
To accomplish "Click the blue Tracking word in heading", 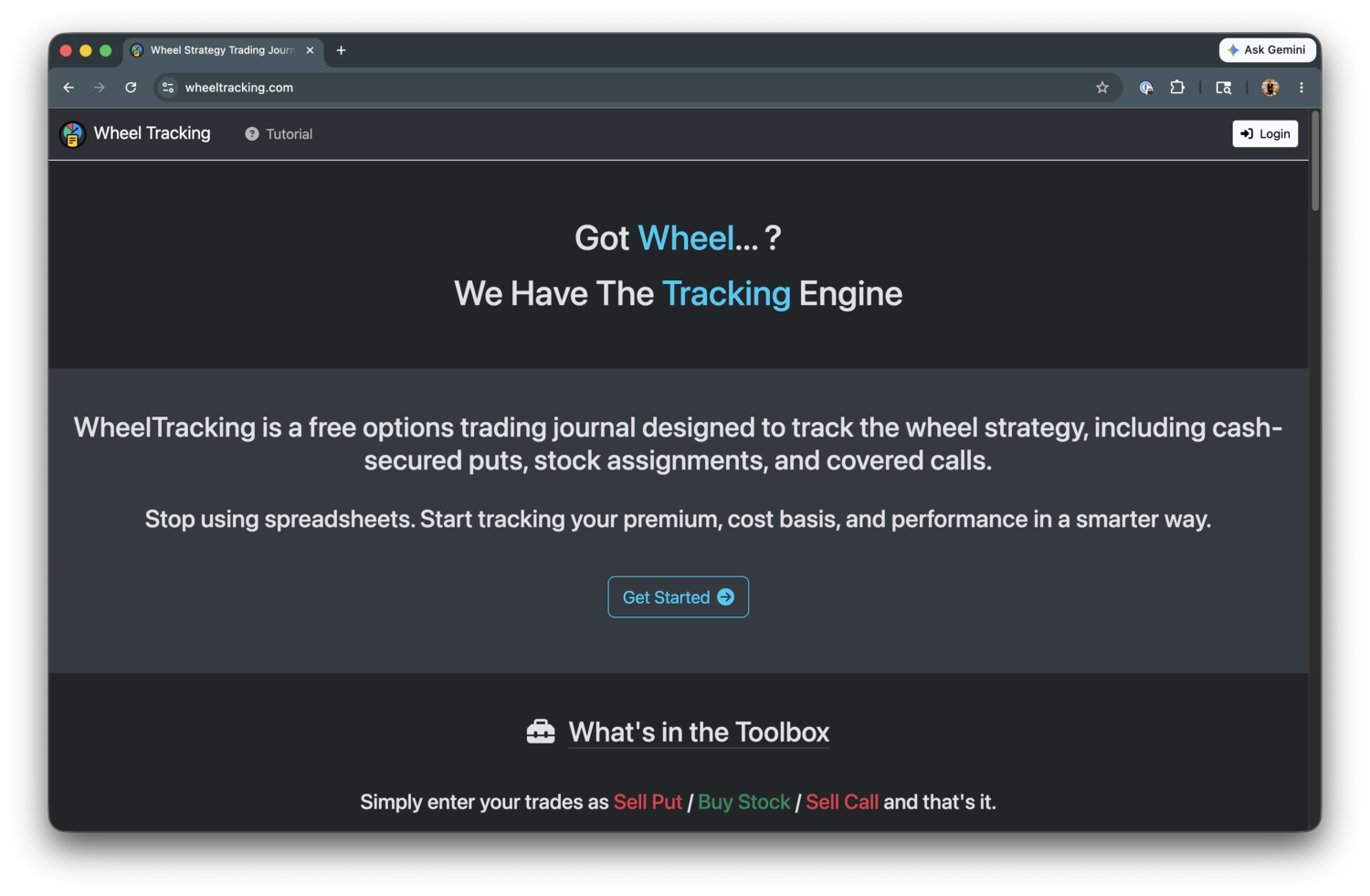I will coord(726,294).
